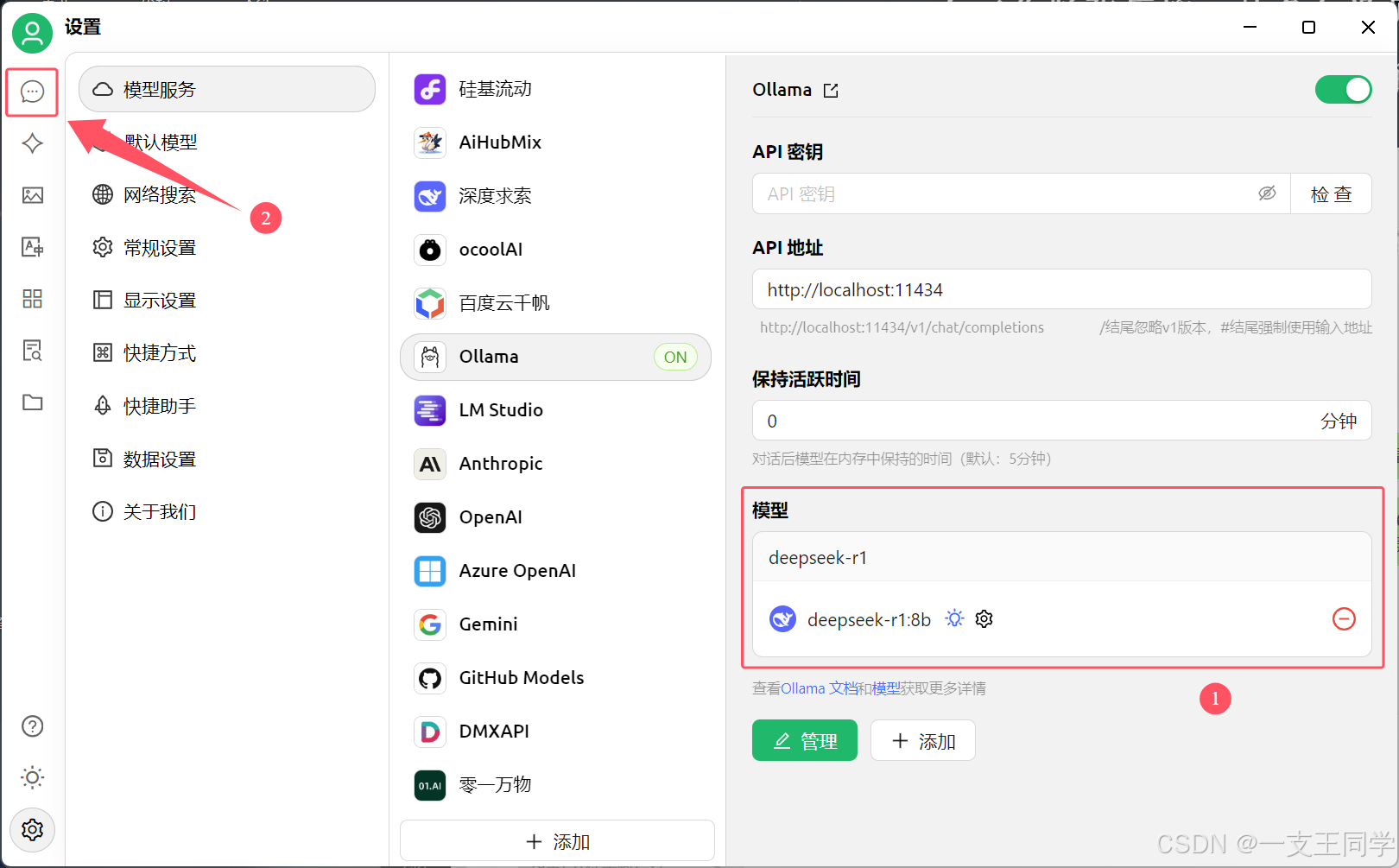
Task: Open the 模型 link in help text
Action: coord(886,688)
